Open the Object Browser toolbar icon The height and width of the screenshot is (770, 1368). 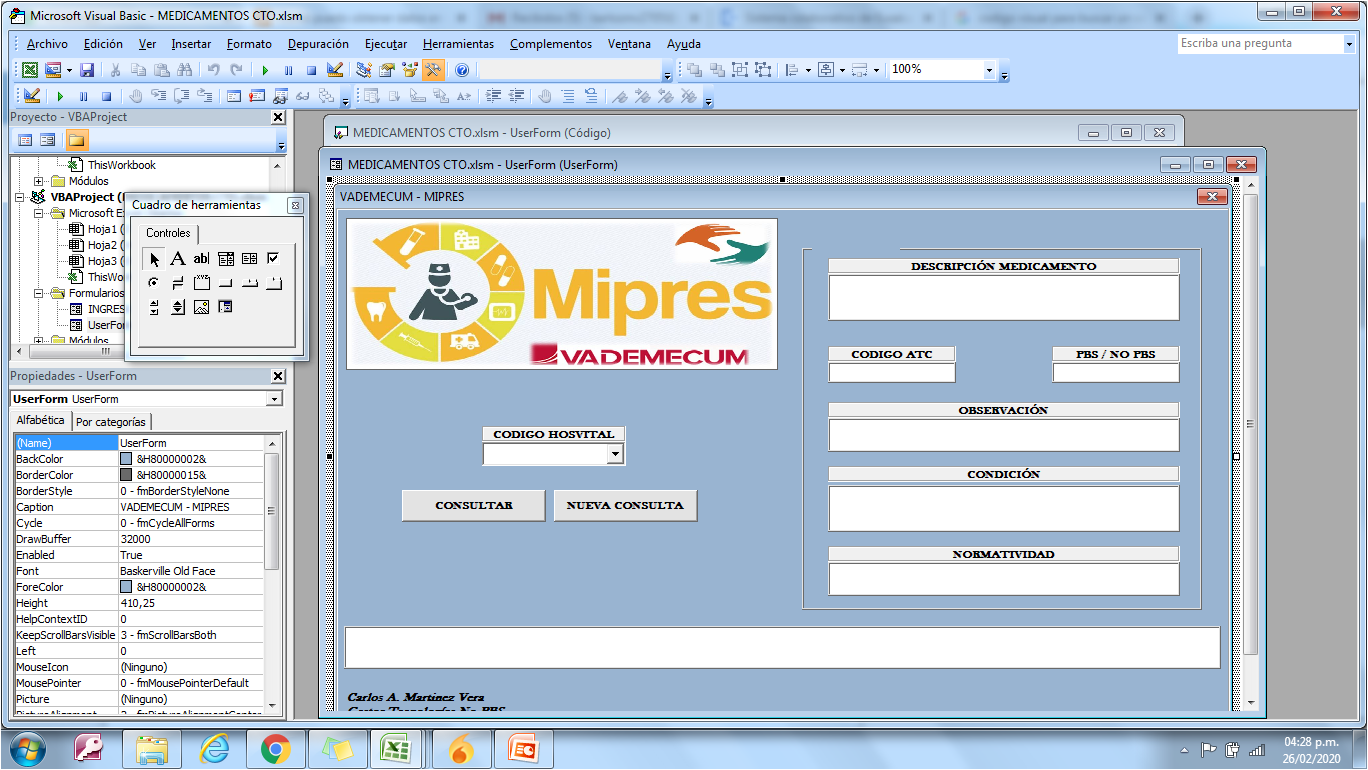(x=409, y=70)
